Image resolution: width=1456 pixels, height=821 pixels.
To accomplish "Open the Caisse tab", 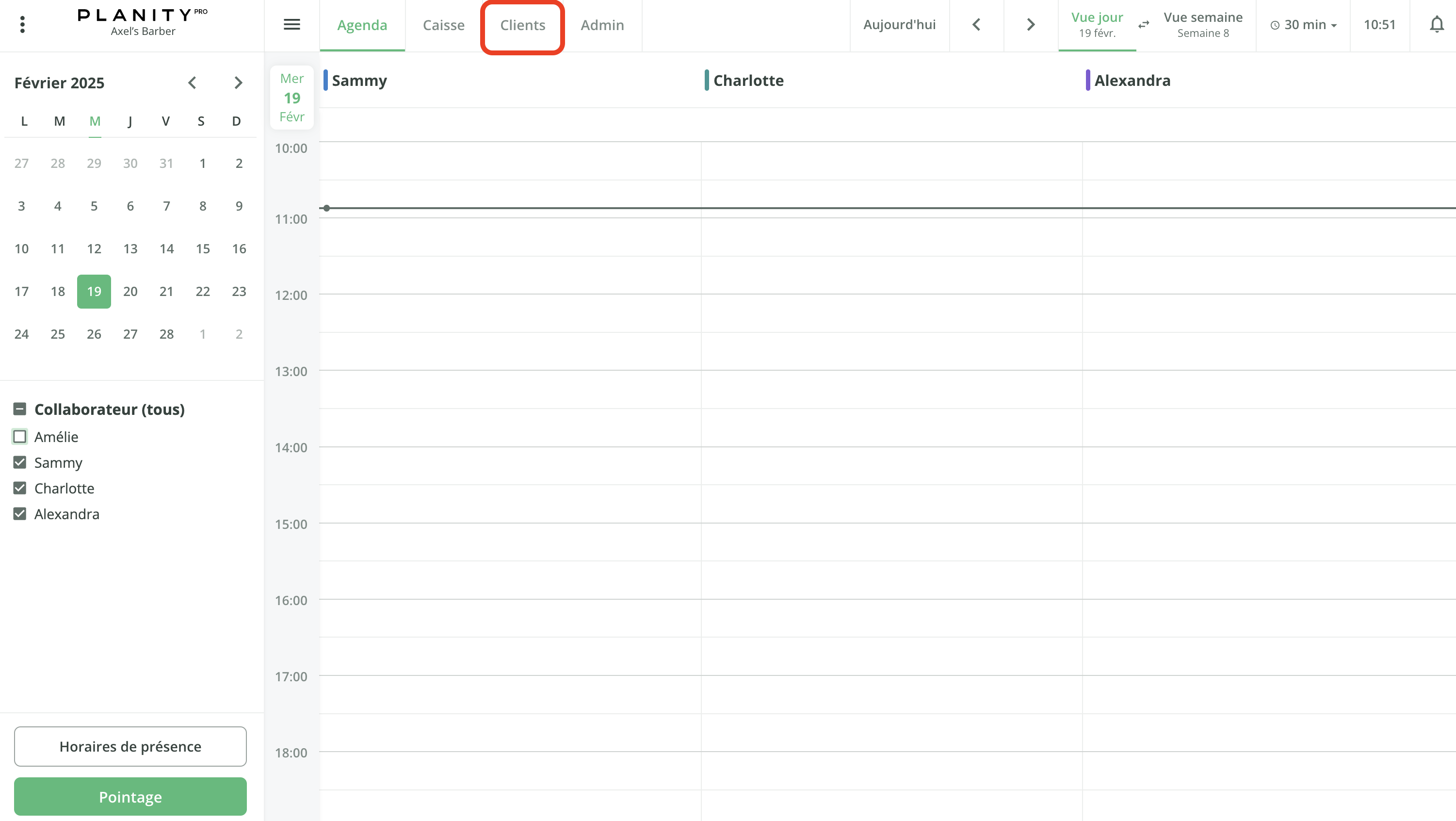I will [444, 25].
